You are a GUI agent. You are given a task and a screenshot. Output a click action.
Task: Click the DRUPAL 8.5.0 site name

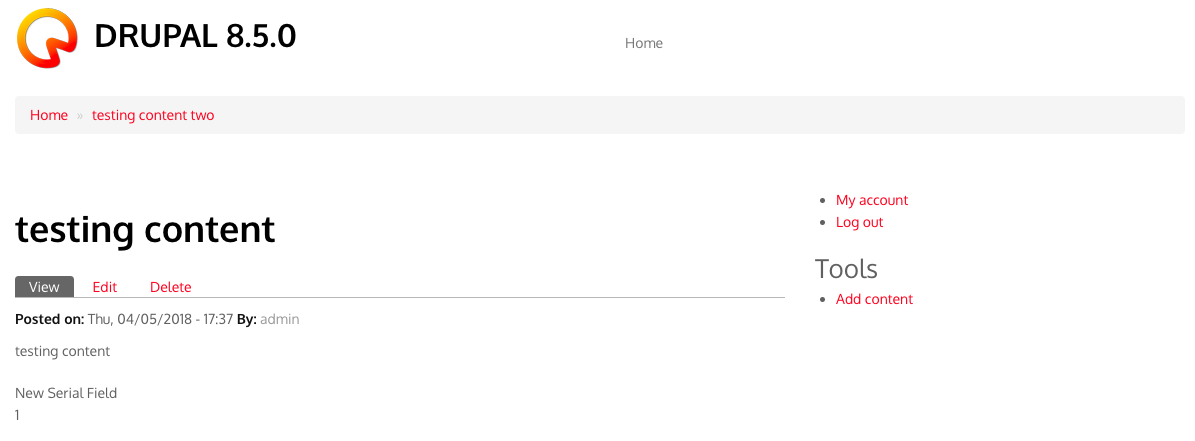pyautogui.click(x=195, y=37)
